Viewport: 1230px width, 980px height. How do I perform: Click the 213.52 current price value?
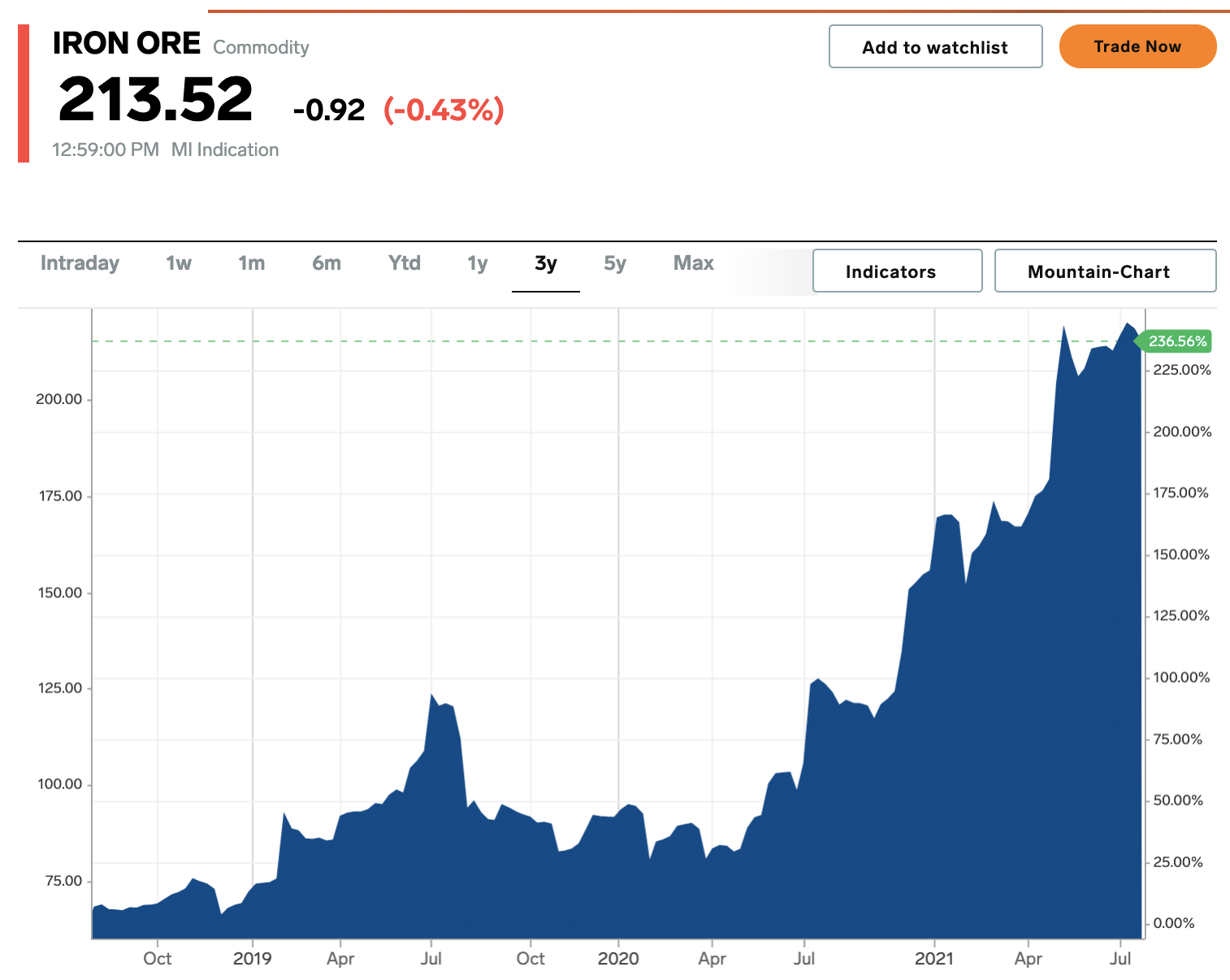click(156, 100)
